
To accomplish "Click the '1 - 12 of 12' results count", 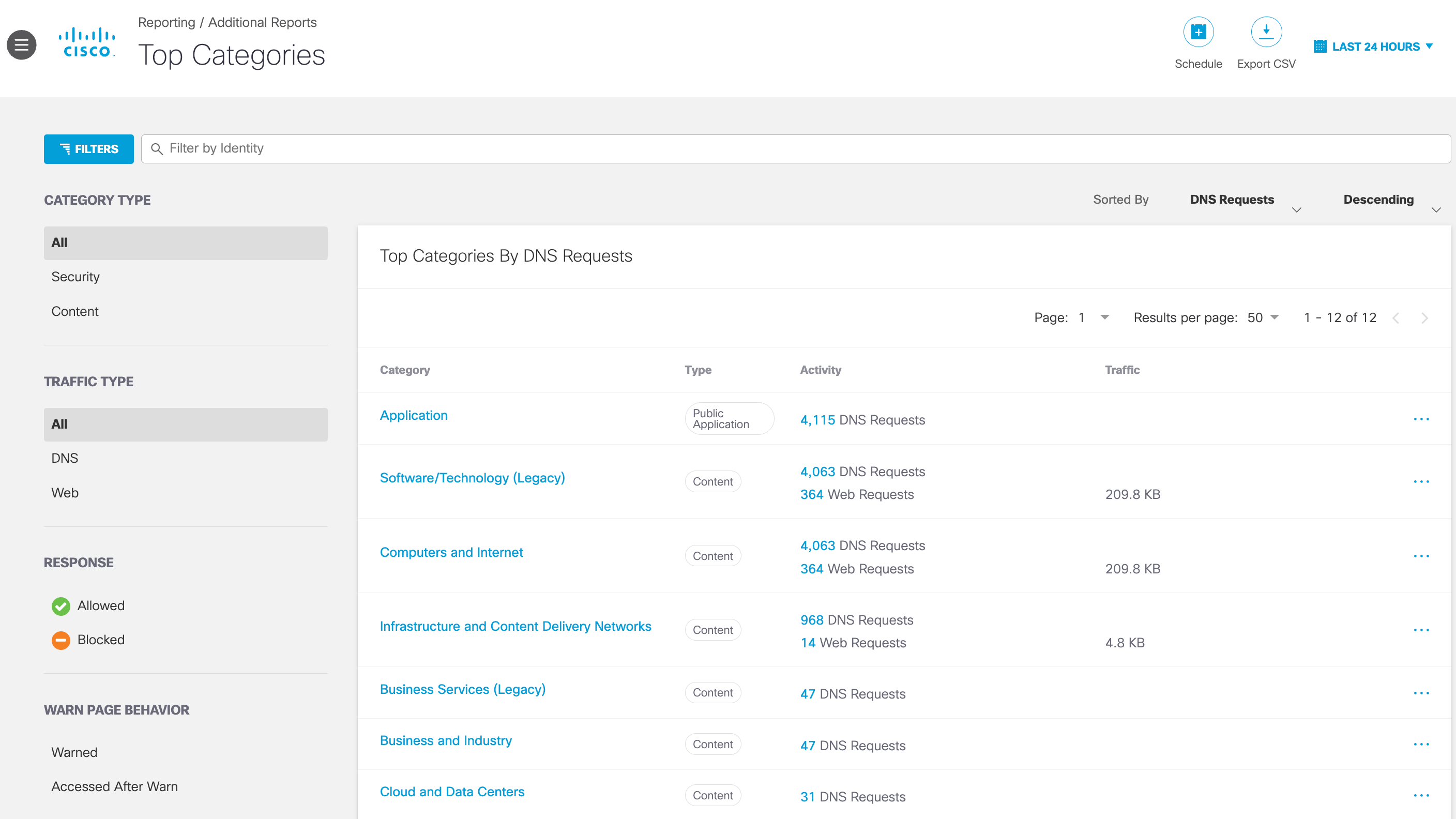I will tap(1339, 317).
